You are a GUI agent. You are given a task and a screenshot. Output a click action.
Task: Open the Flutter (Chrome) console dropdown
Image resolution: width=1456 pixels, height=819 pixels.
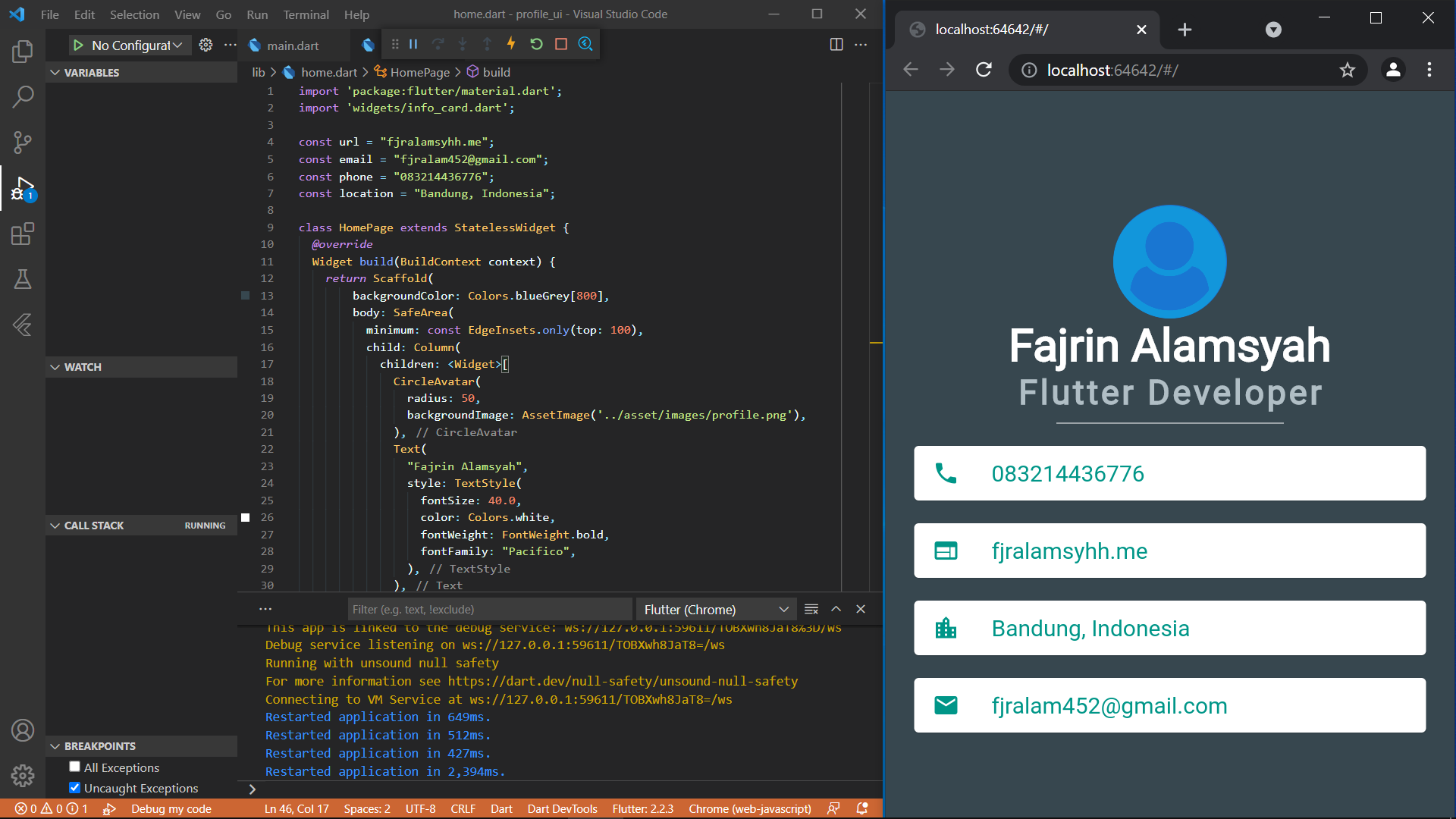[714, 609]
